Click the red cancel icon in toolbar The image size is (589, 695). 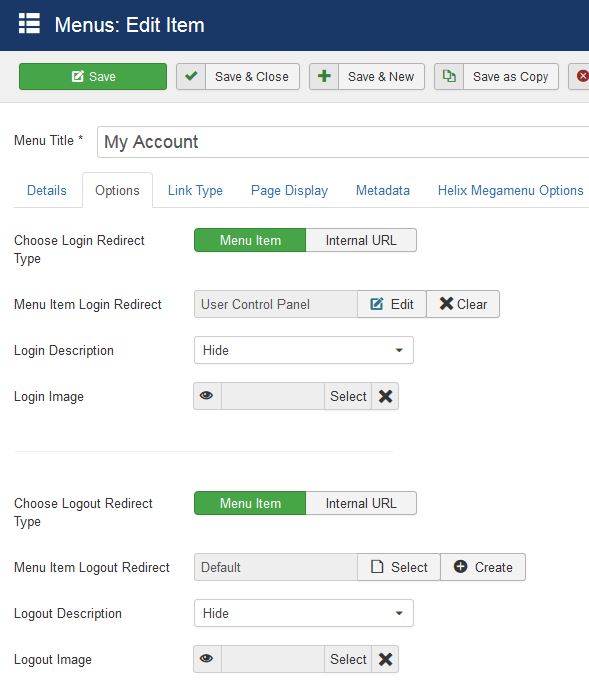(x=581, y=76)
